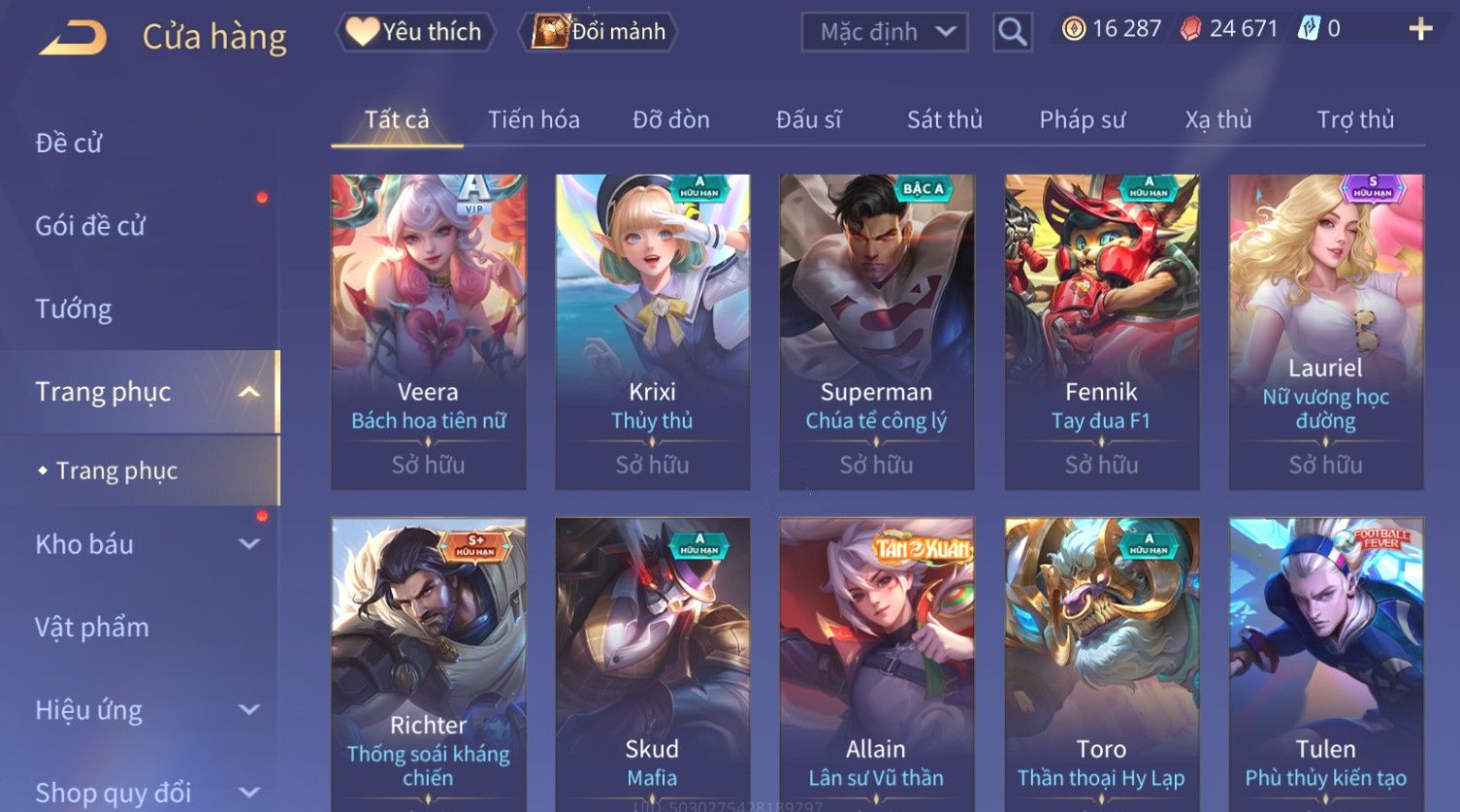Open search with magnifier icon
The width and height of the screenshot is (1460, 812).
[1012, 32]
